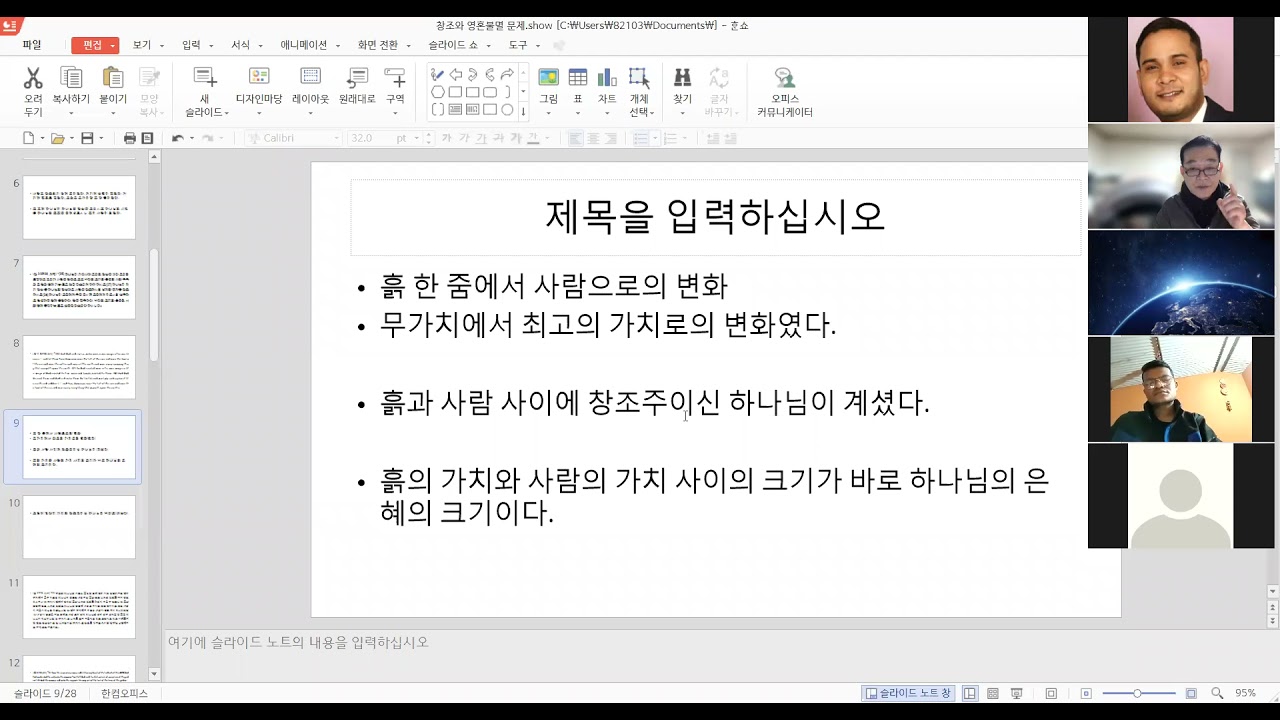Open the 32.0 font size dropdown
This screenshot has height=720, width=1280.
tap(415, 138)
